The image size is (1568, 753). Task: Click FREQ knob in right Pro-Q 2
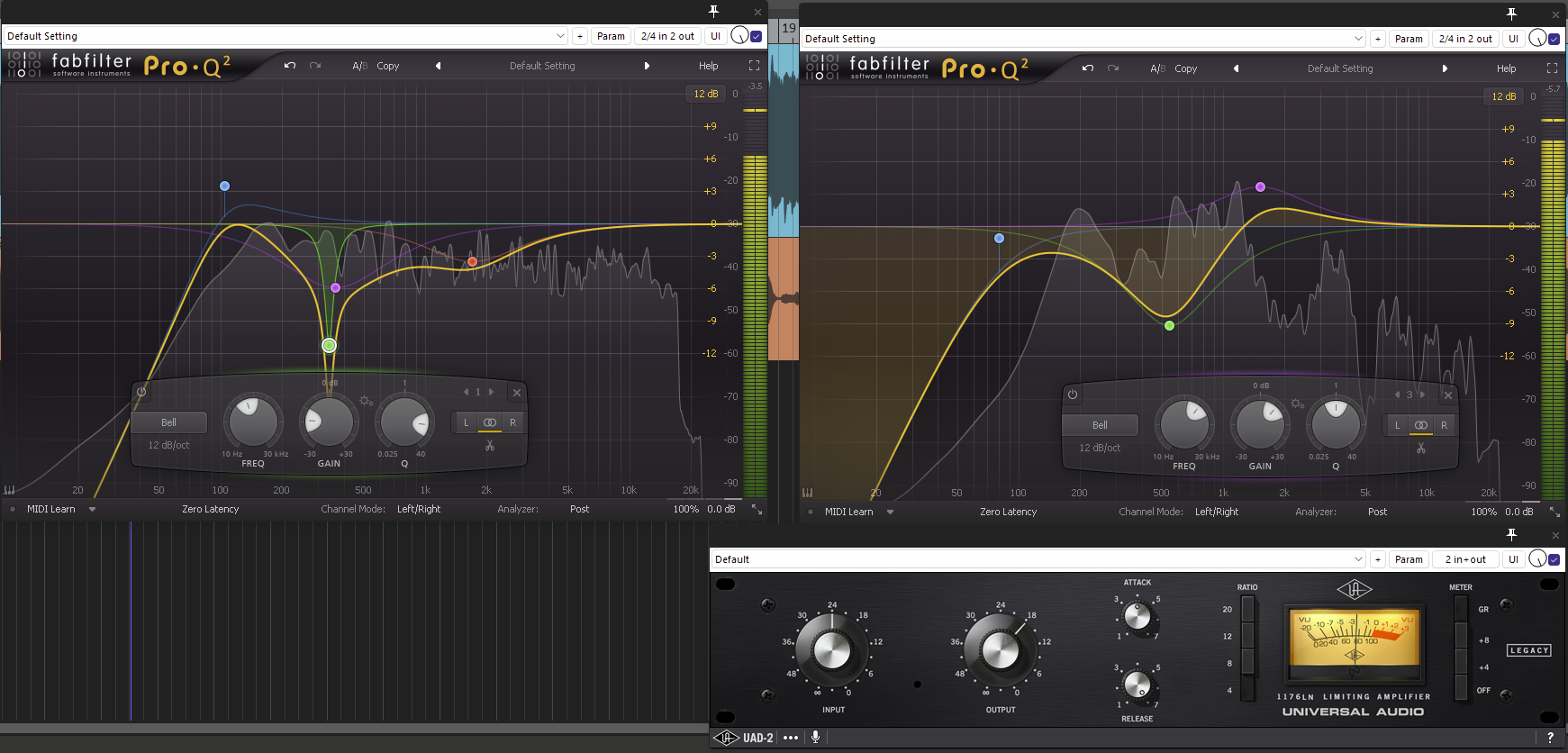[x=1184, y=423]
